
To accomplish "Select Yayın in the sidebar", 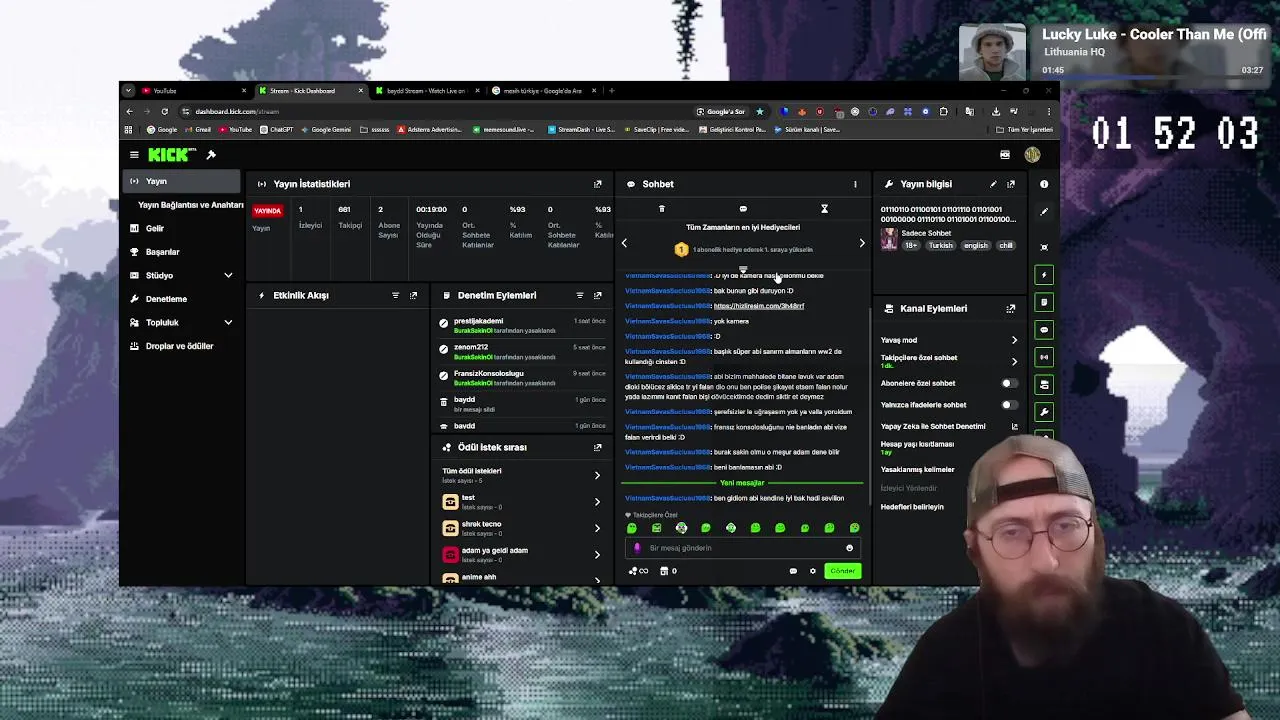I will point(182,181).
